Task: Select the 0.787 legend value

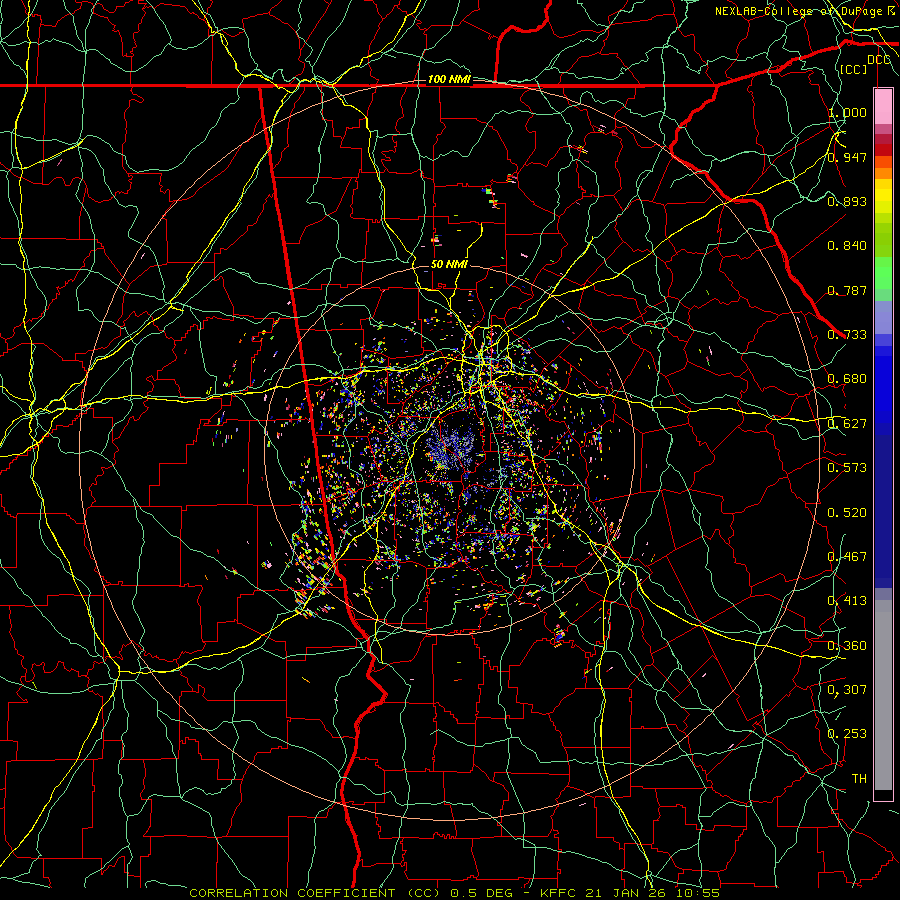Action: click(x=847, y=290)
